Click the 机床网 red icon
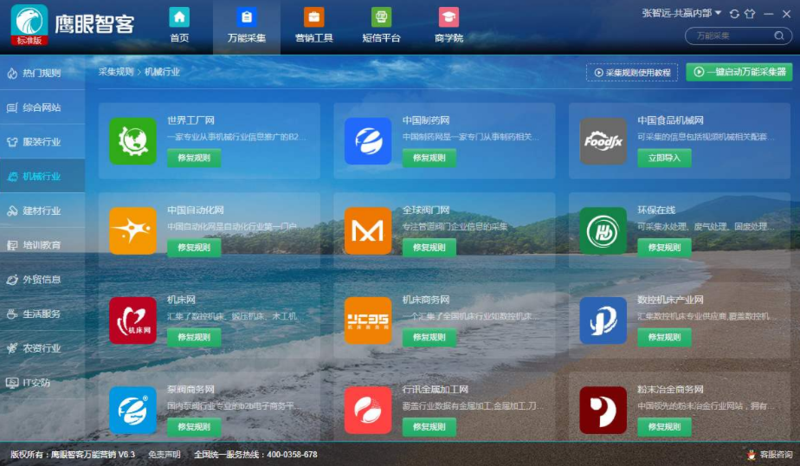Viewport: 800px width, 466px height. pyautogui.click(x=133, y=321)
